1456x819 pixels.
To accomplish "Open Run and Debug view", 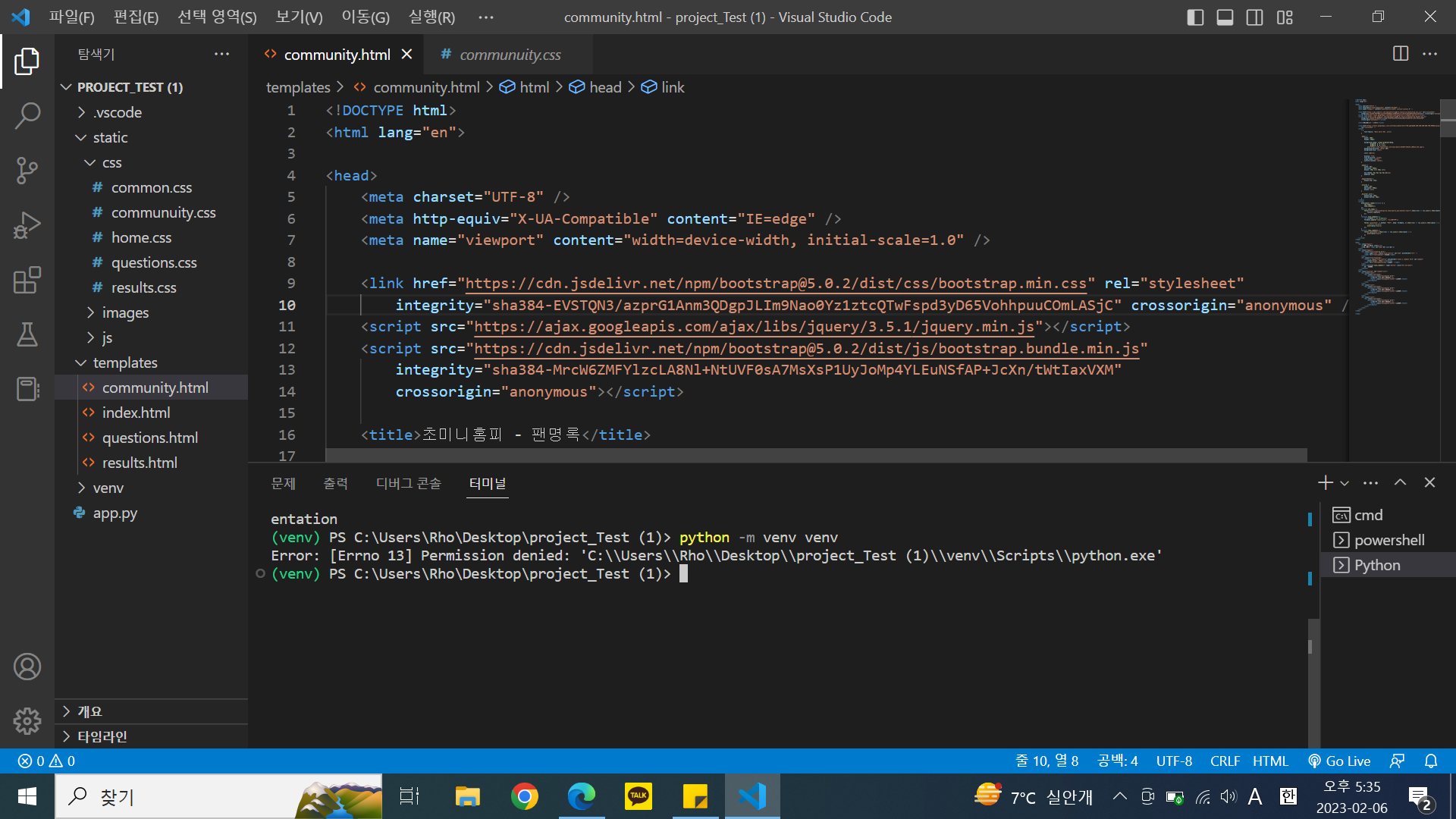I will pos(27,225).
